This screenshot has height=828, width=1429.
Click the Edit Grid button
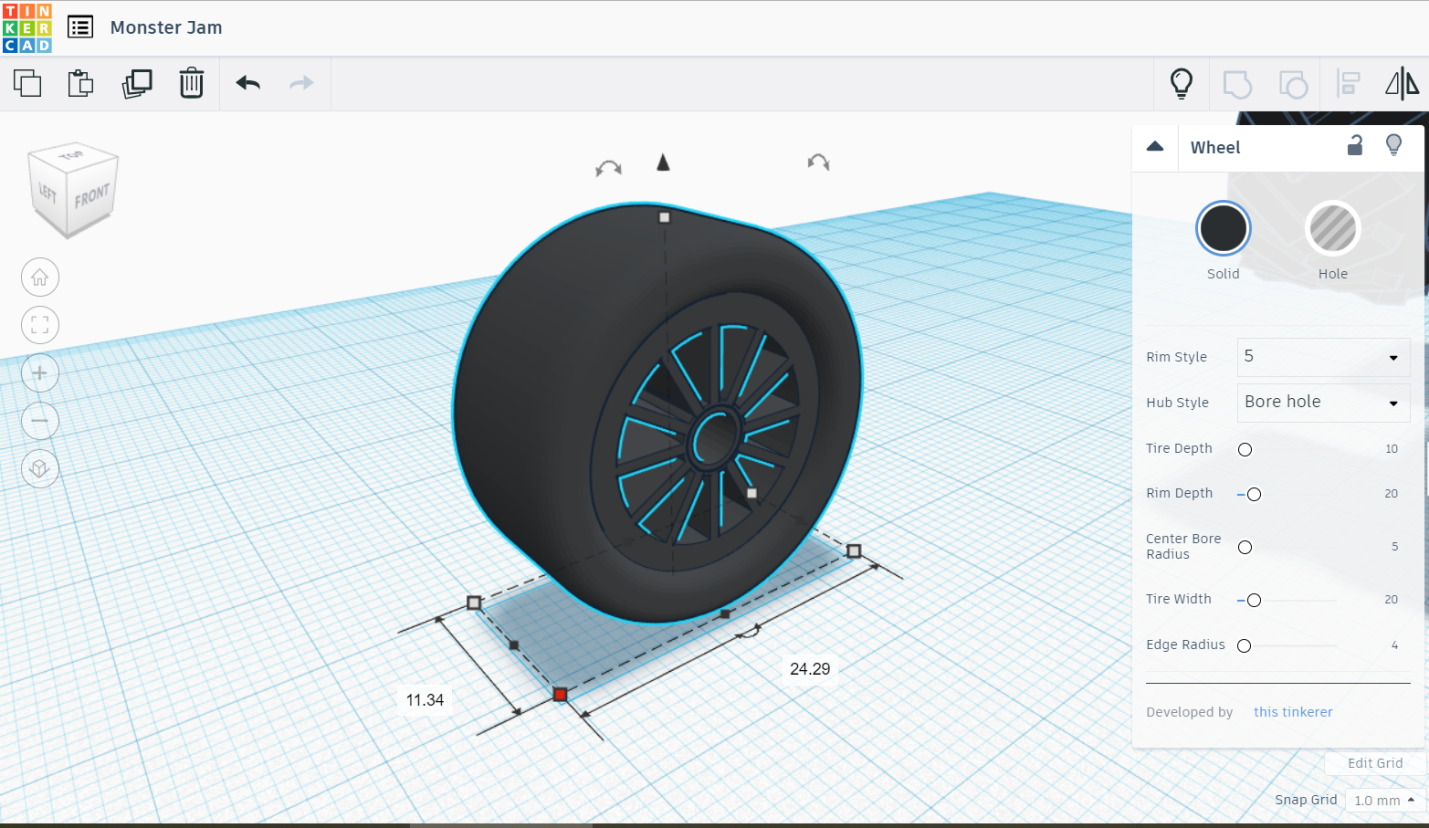tap(1375, 763)
